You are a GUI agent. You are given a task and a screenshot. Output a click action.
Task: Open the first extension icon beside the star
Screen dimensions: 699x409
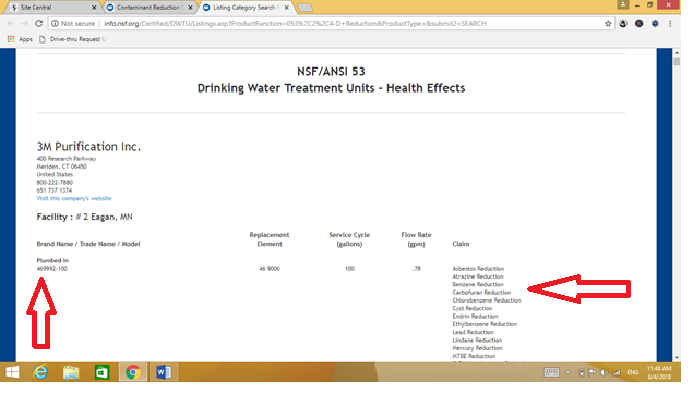(623, 24)
